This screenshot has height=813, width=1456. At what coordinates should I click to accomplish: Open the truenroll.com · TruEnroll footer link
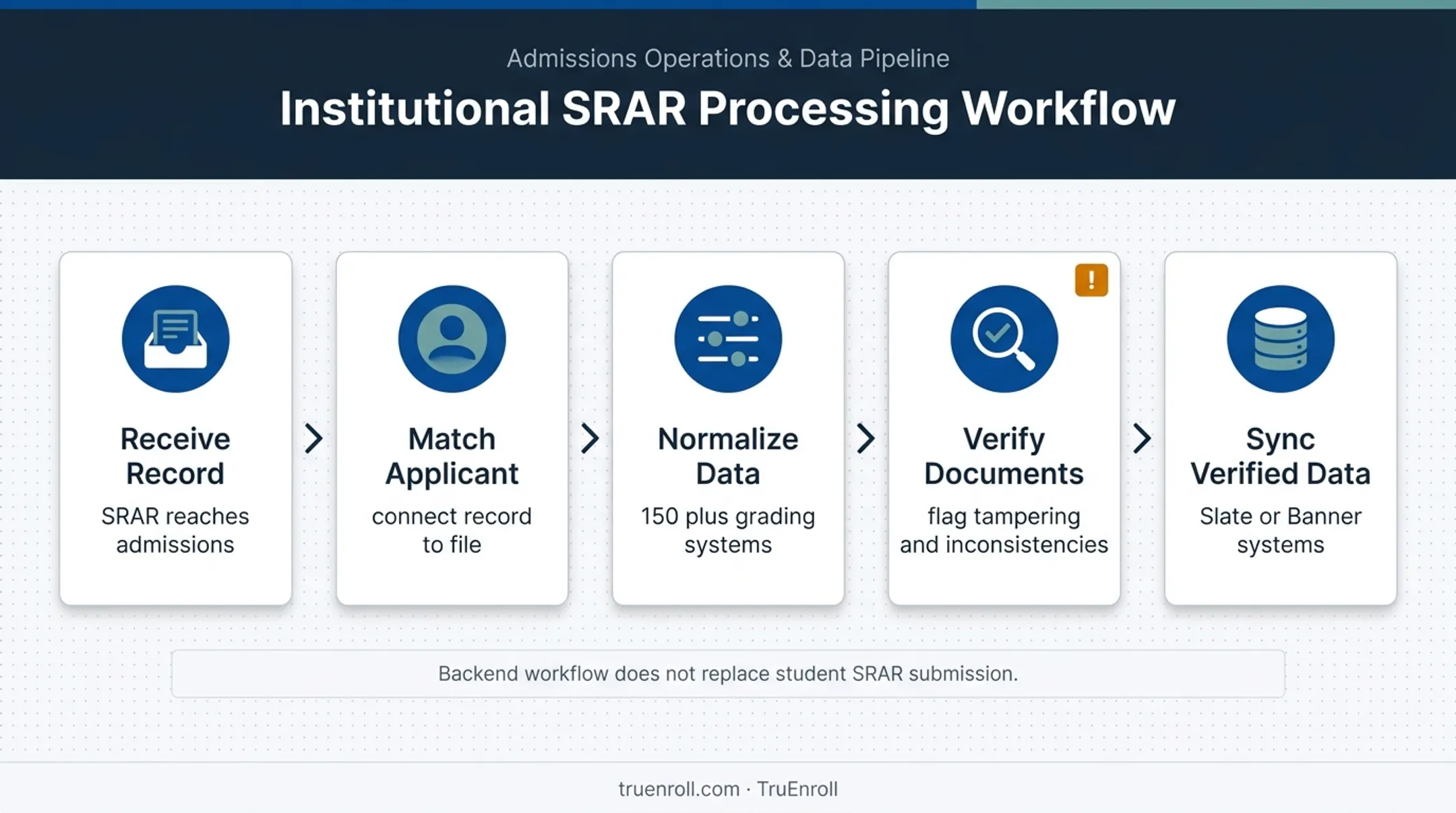point(728,789)
